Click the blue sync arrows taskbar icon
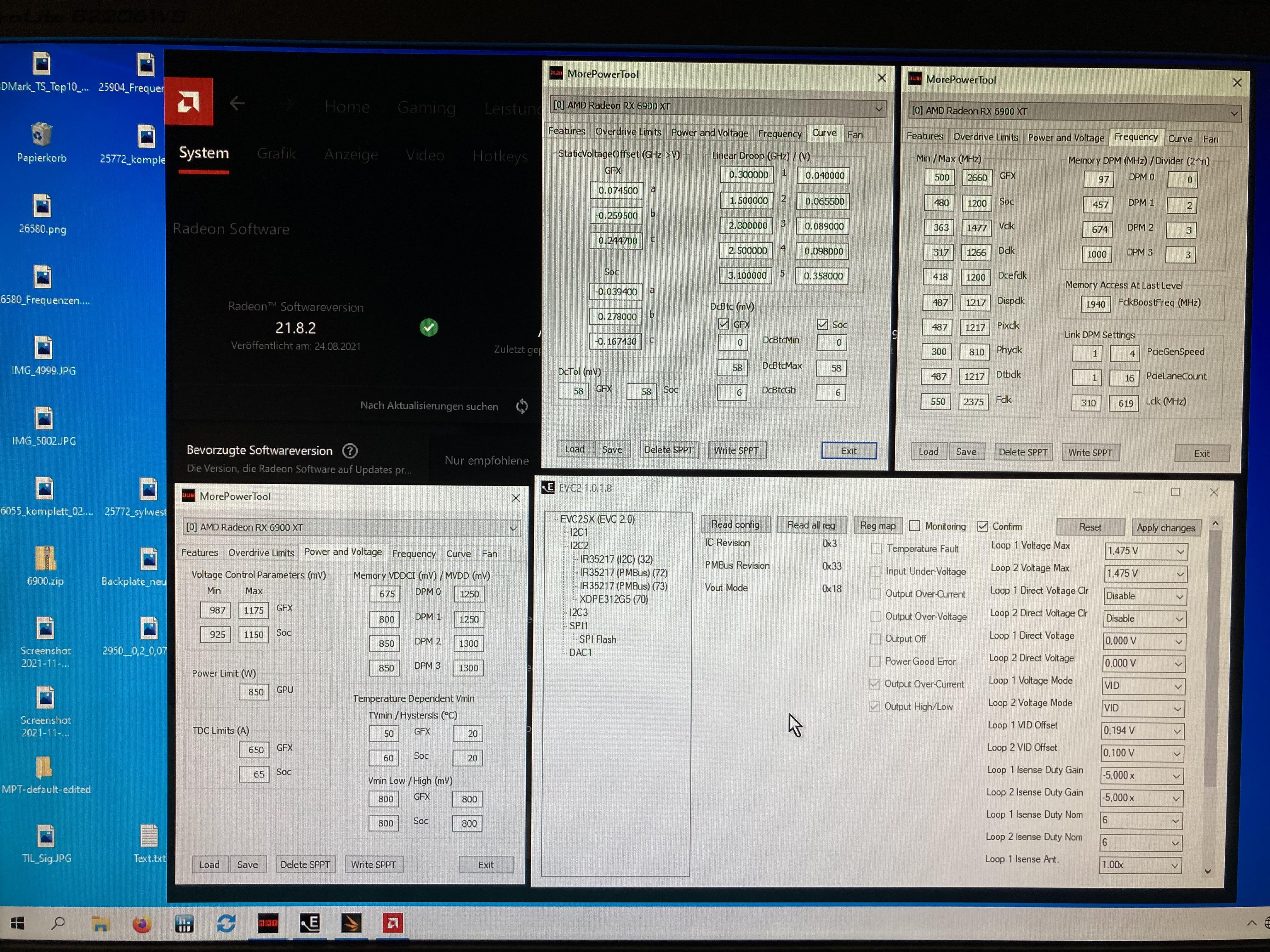 point(226,923)
